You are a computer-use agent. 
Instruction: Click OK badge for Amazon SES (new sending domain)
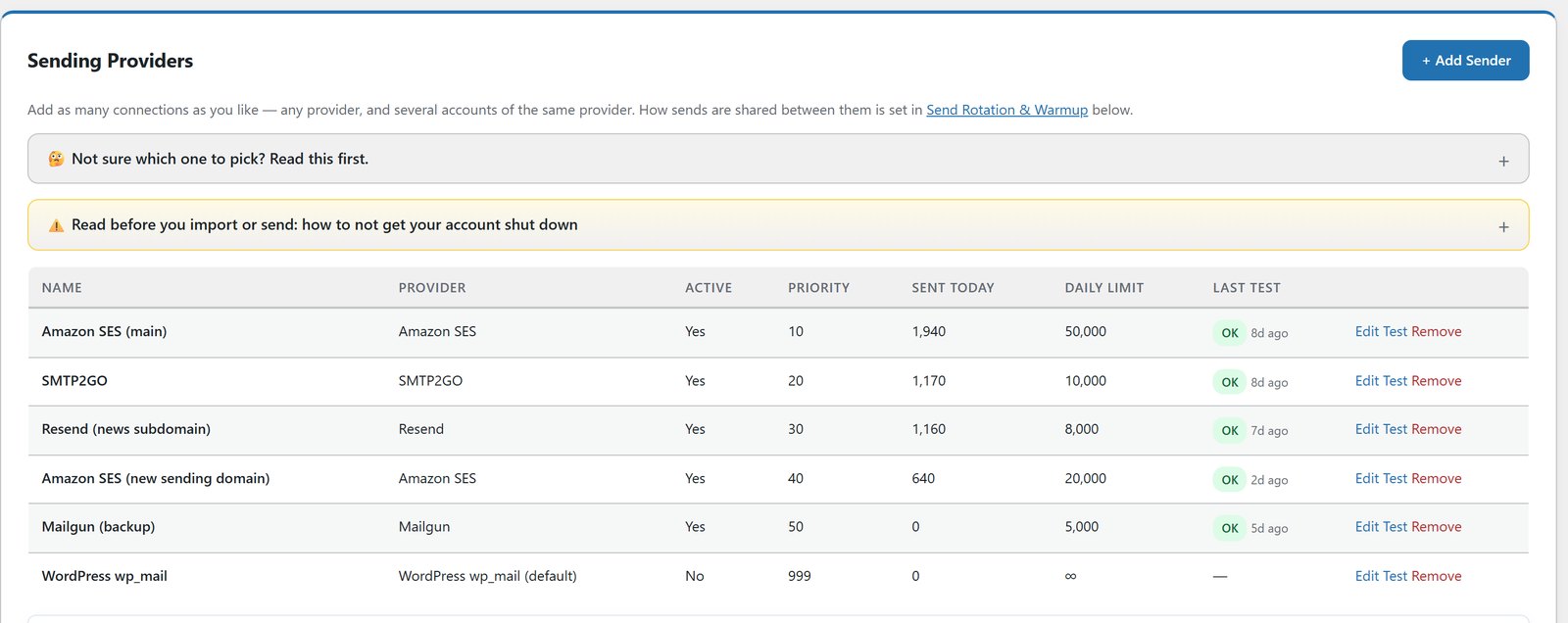tap(1230, 480)
